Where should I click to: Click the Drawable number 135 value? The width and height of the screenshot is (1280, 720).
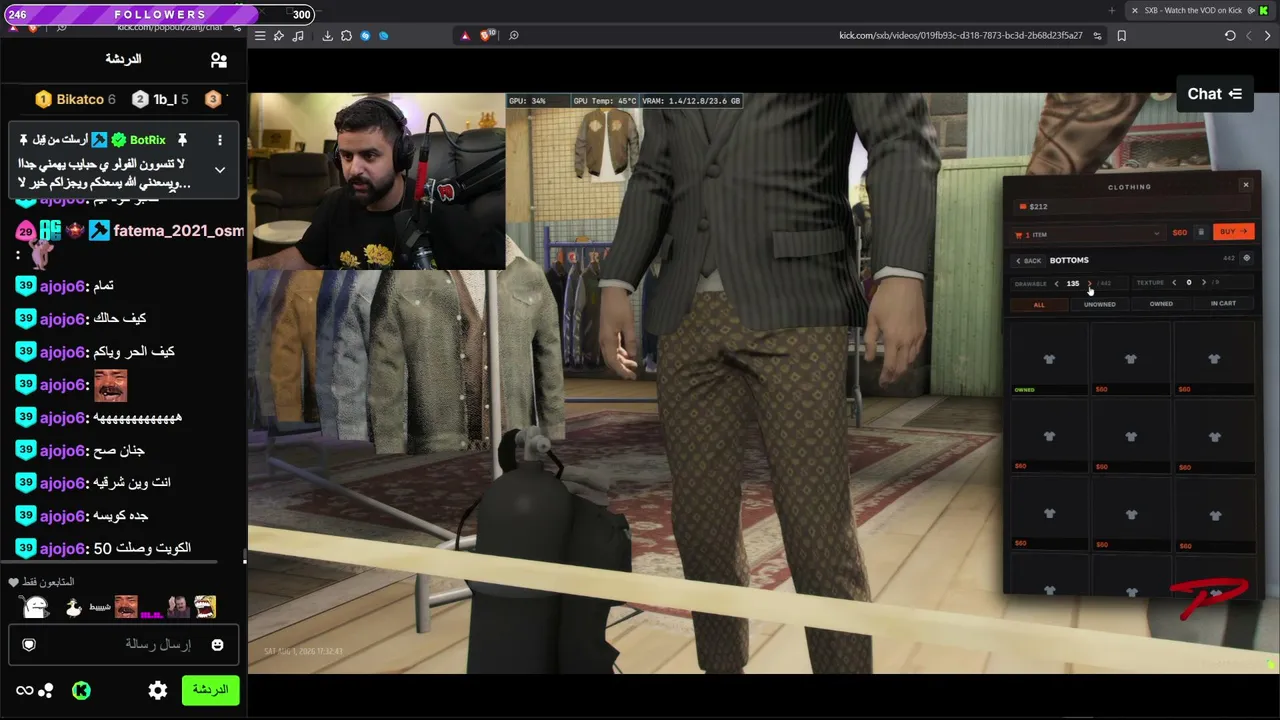(x=1073, y=283)
